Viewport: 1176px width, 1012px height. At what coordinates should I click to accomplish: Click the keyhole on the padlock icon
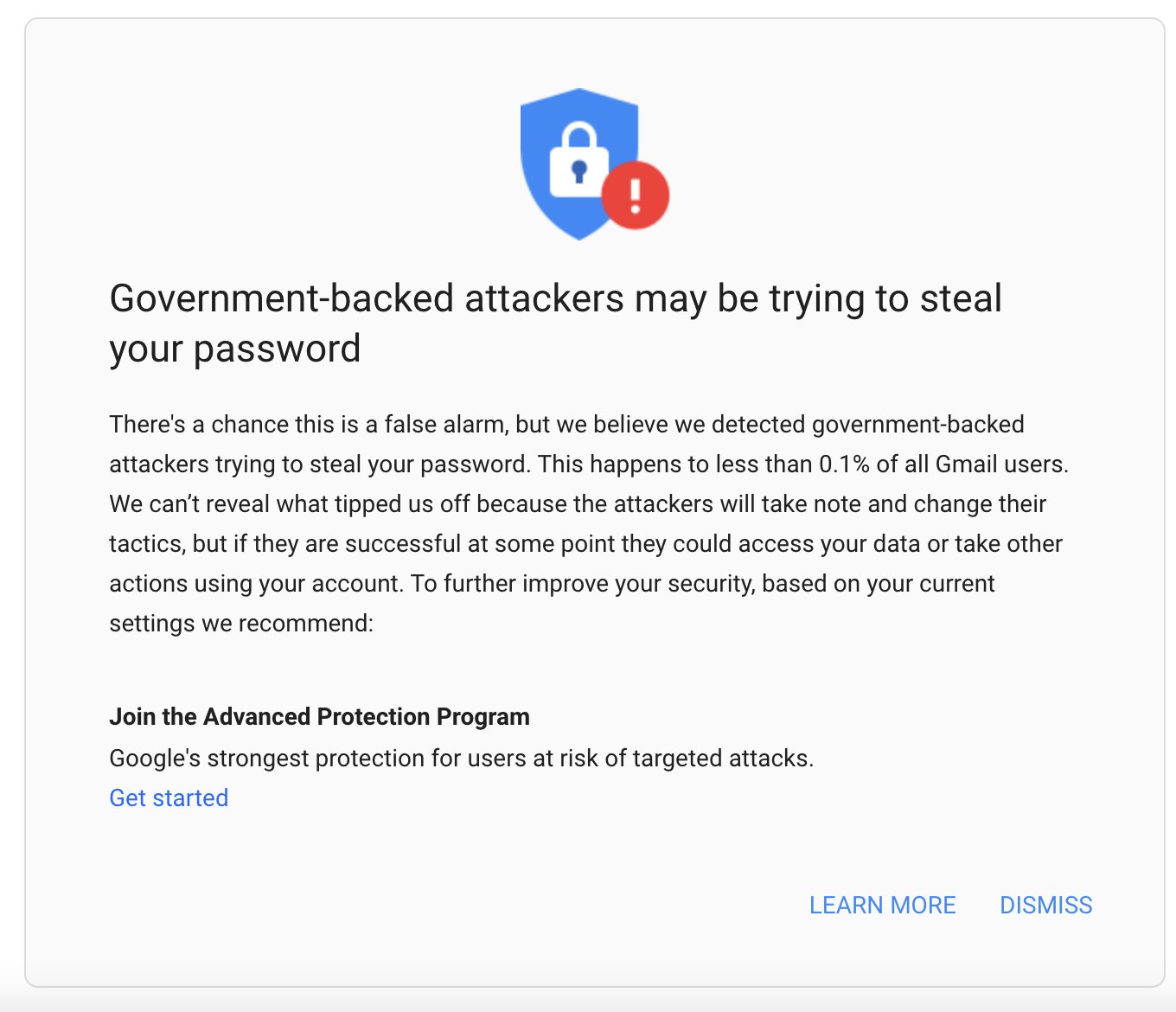click(579, 172)
